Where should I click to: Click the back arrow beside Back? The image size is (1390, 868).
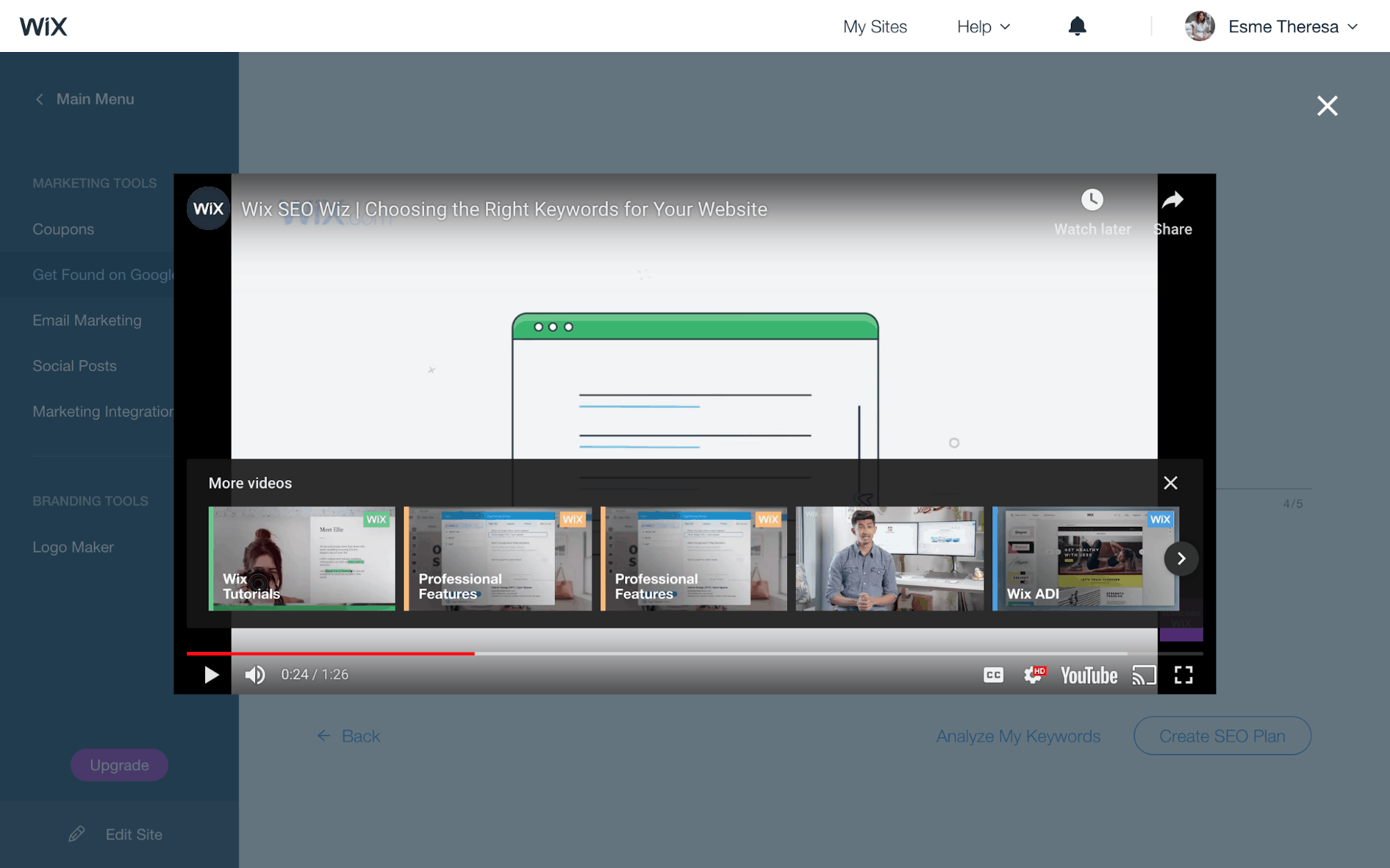click(x=323, y=735)
